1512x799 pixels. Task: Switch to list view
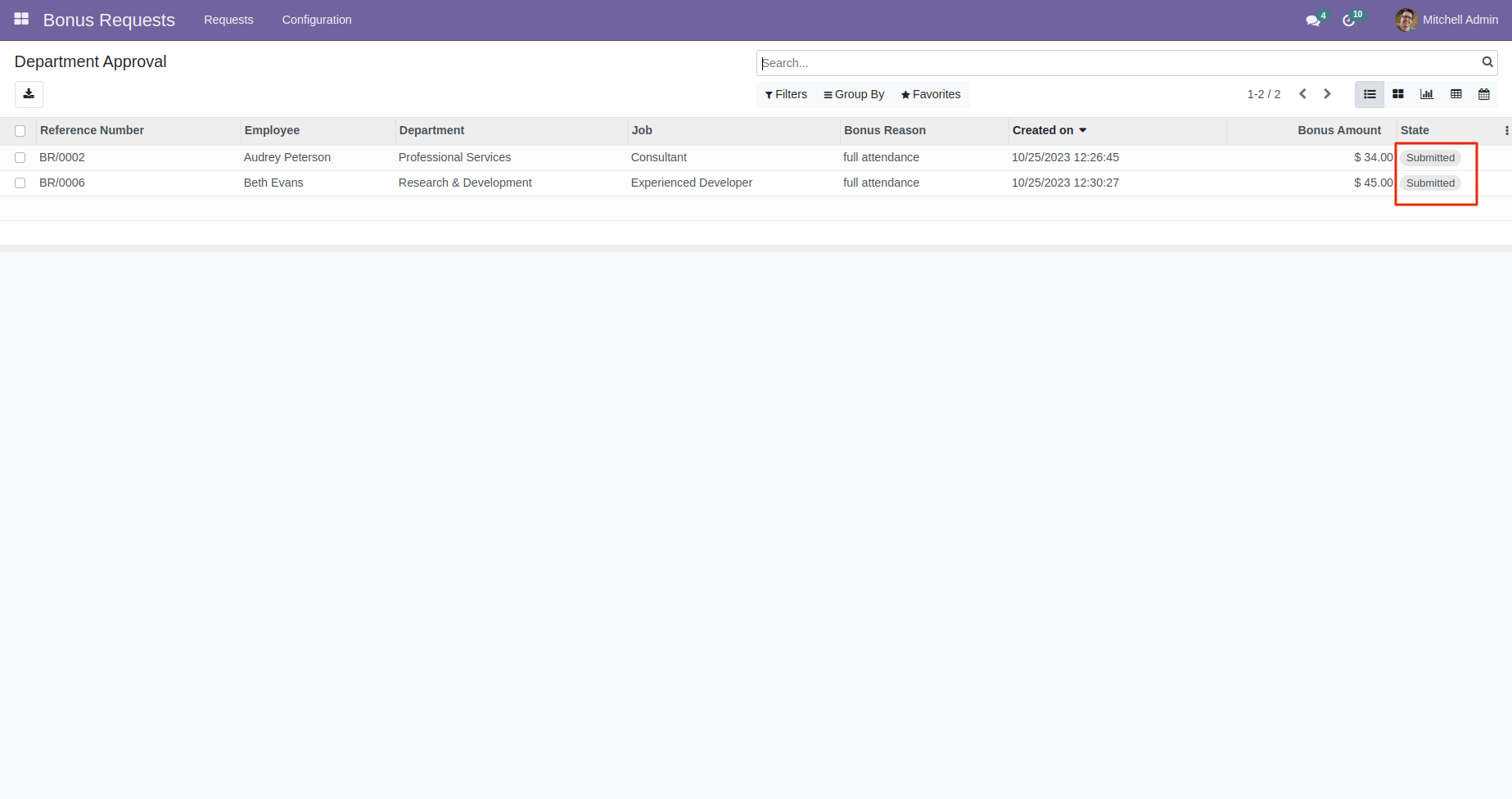[1370, 94]
